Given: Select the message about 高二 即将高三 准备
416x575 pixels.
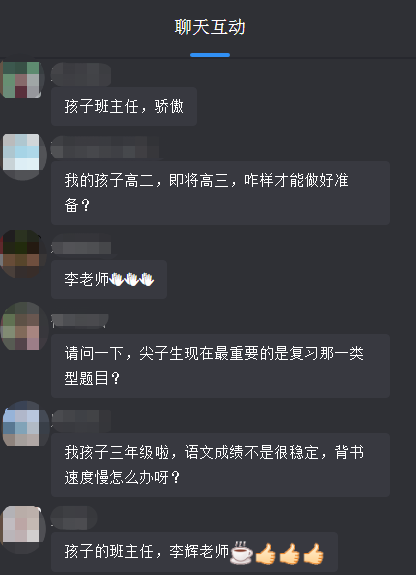Looking at the screenshot, I should click(x=220, y=193).
